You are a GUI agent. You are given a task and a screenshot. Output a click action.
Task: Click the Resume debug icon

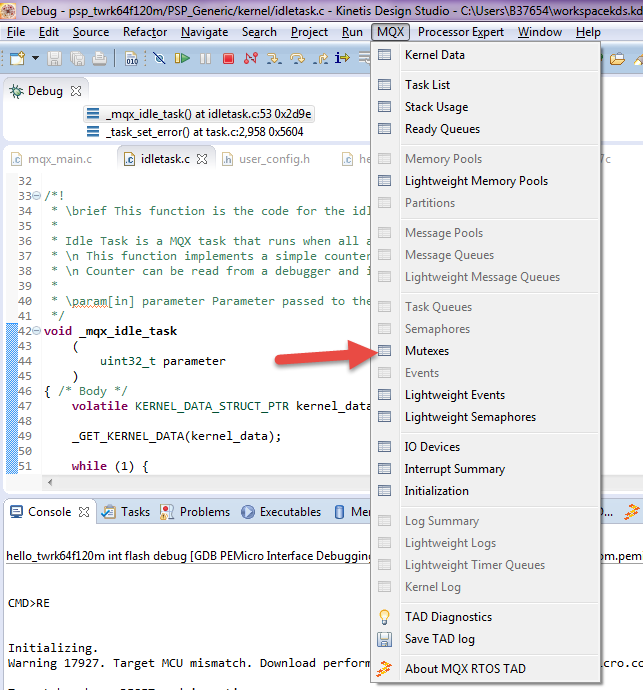tap(182, 58)
